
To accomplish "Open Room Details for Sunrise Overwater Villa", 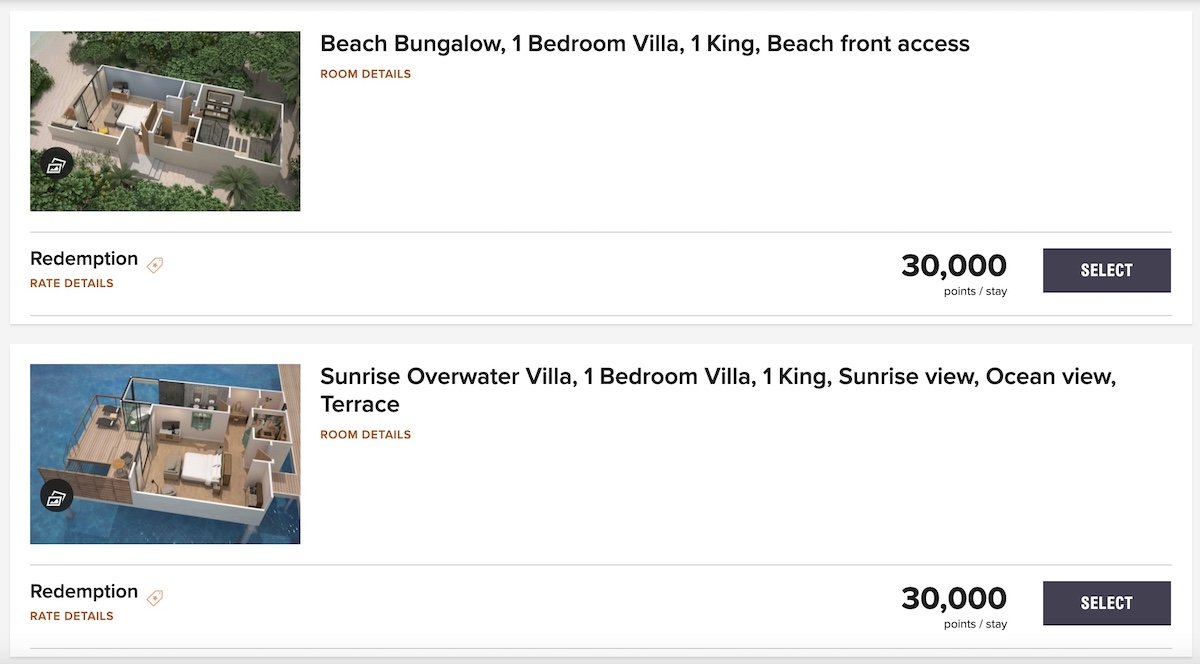I will point(365,435).
